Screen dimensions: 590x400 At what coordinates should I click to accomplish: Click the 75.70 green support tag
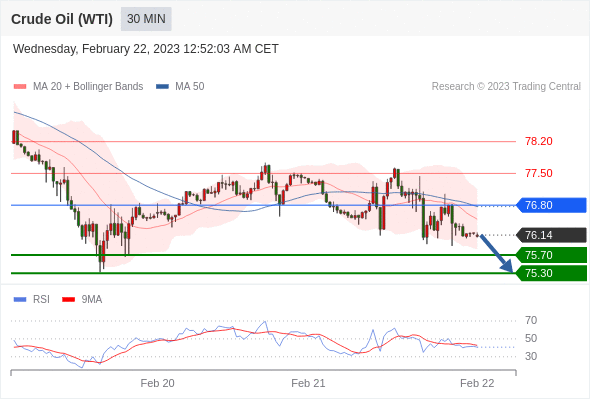pos(552,255)
